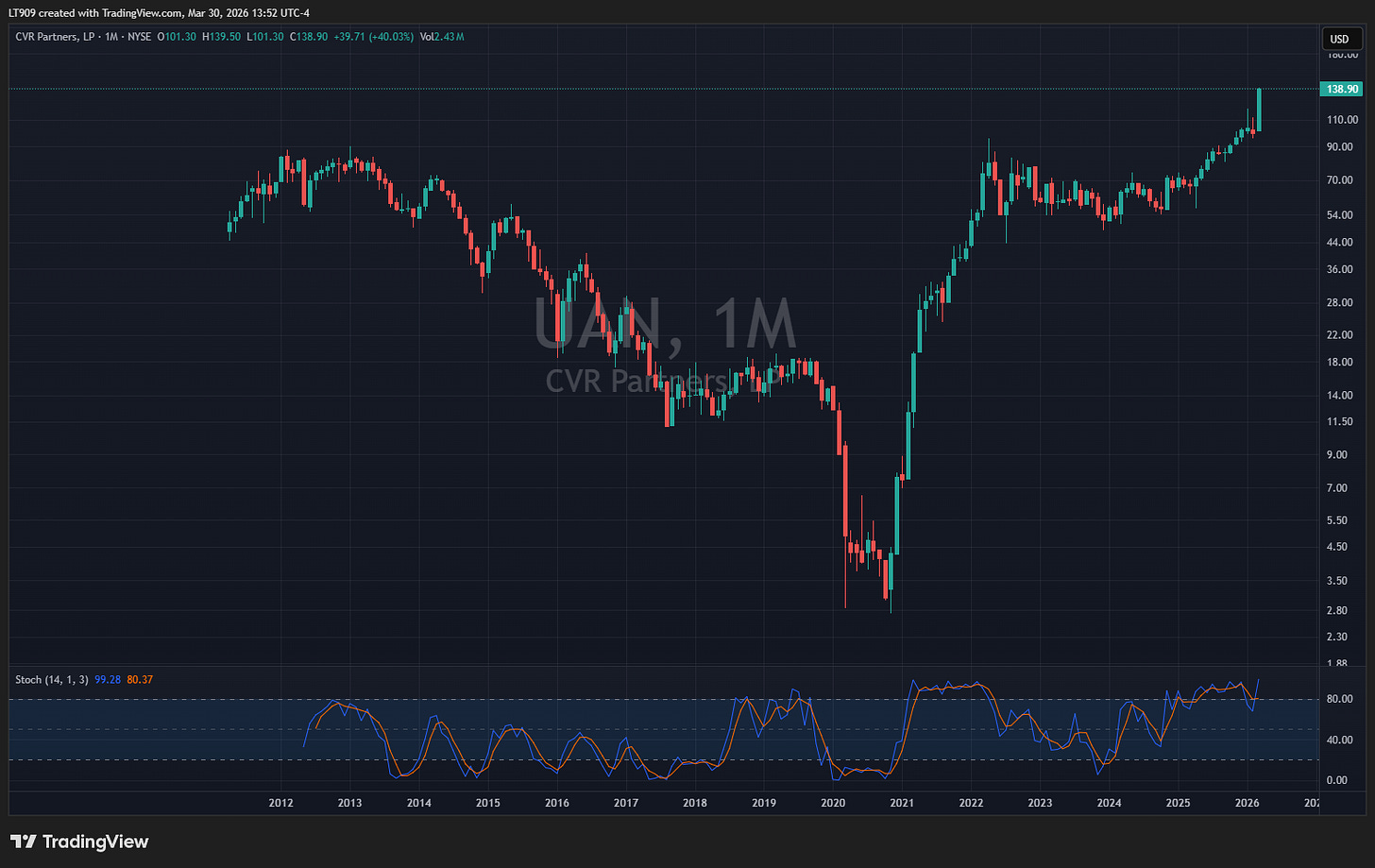Click the 54.00 price scale label
This screenshot has width=1375, height=868.
[x=1340, y=214]
